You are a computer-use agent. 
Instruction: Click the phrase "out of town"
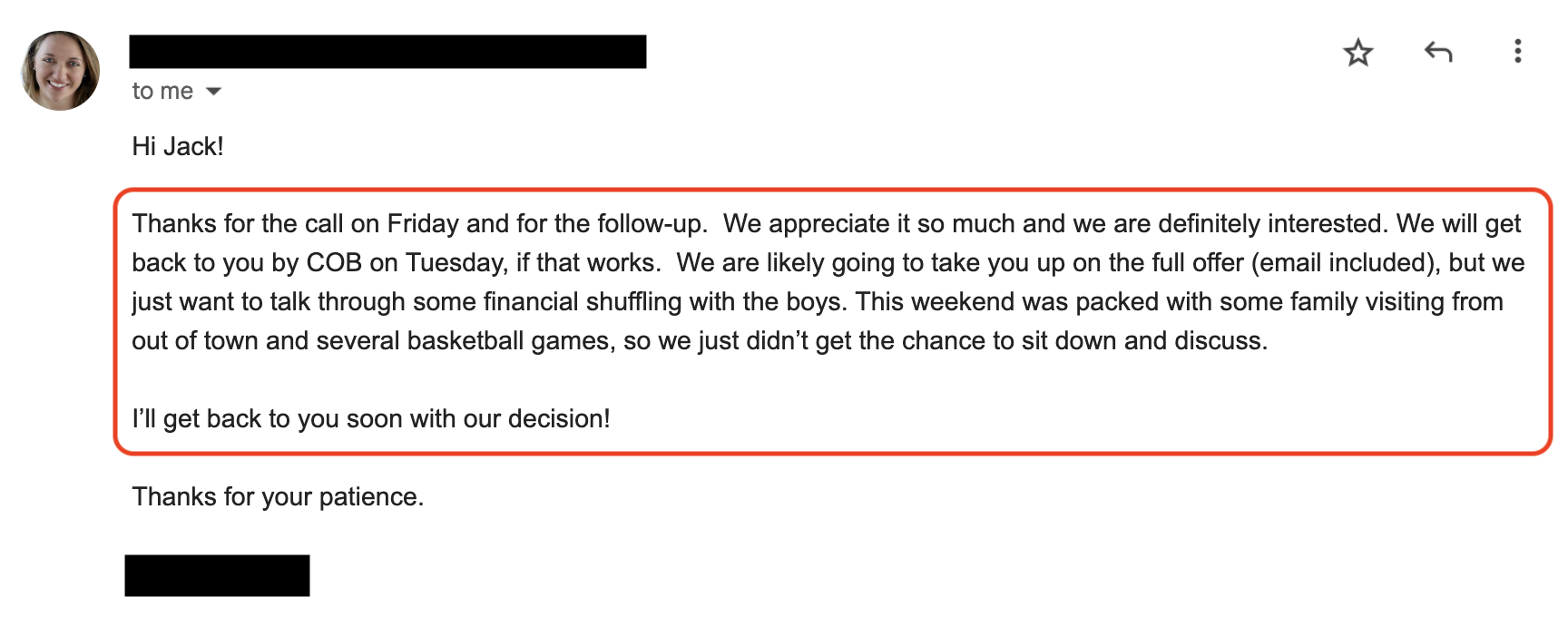tap(195, 341)
